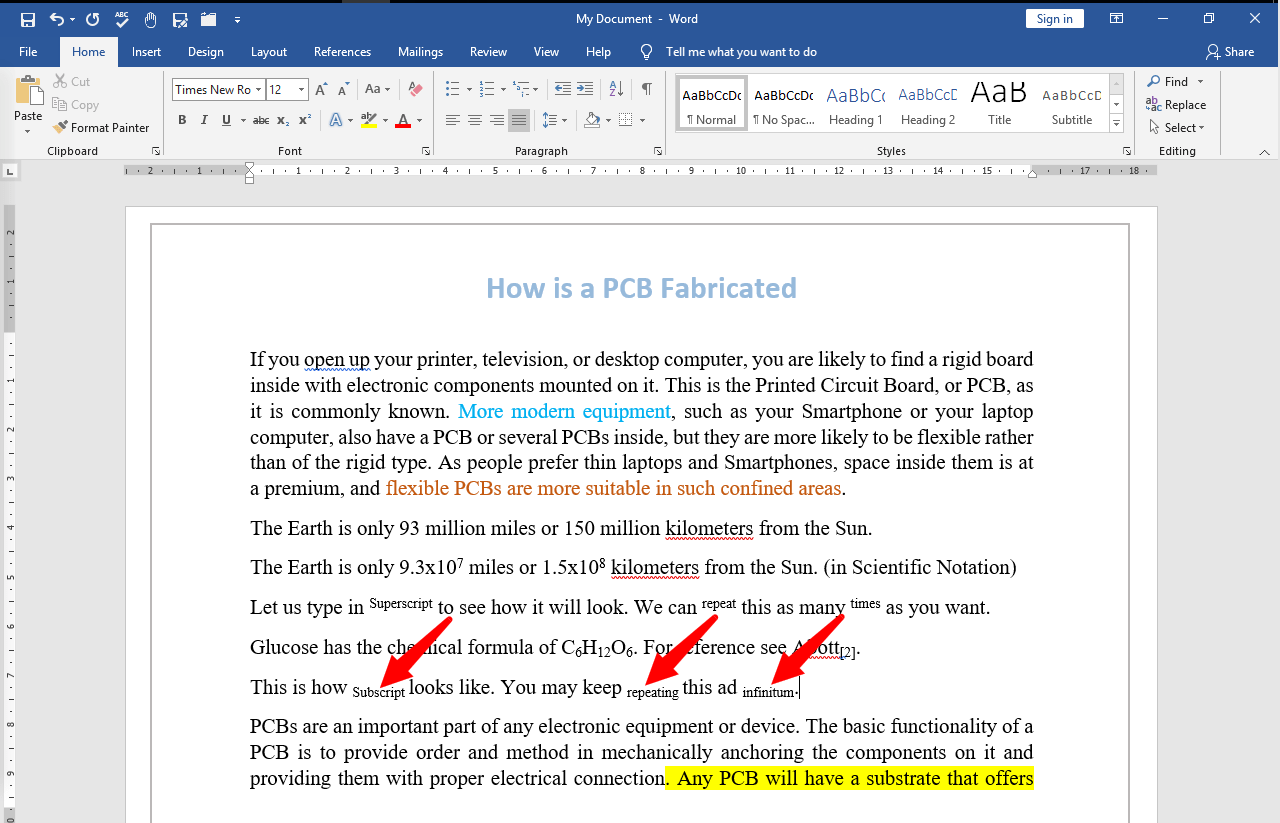Collapse the ribbon with the chevron
1280x823 pixels.
1264,152
